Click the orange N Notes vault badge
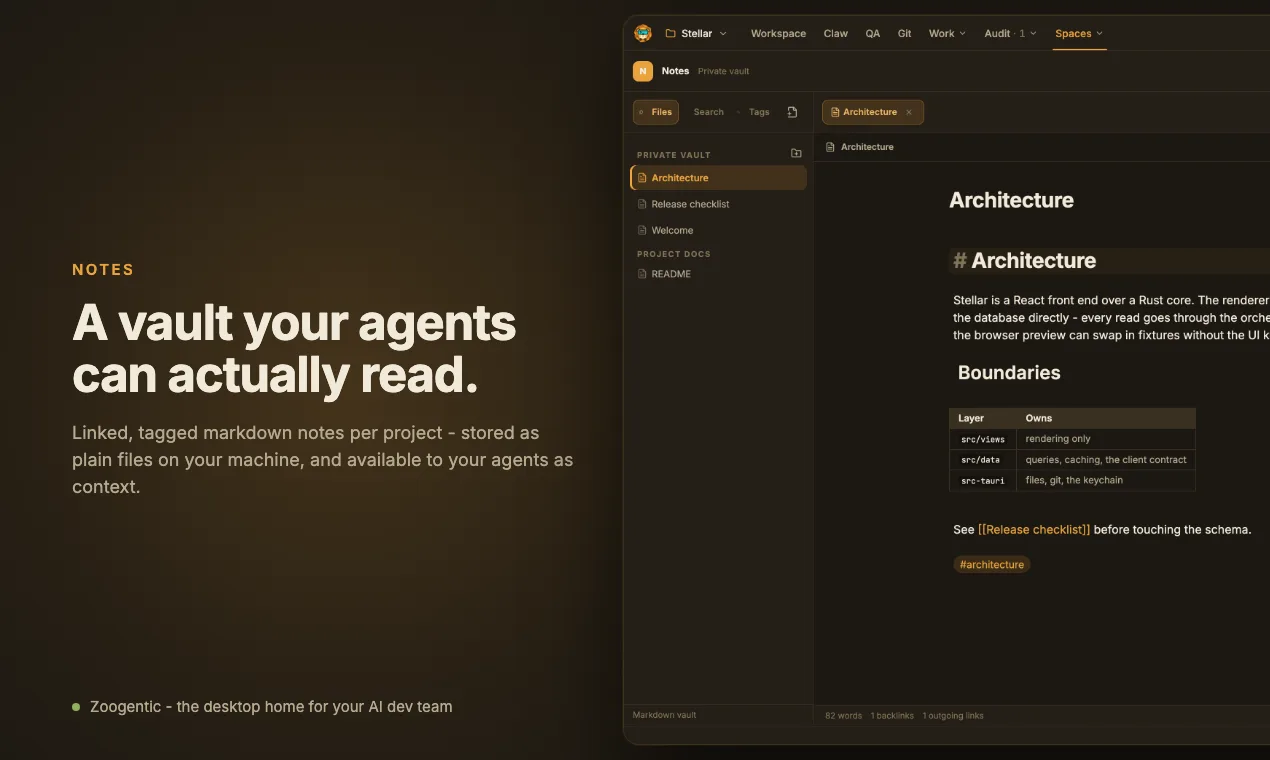The width and height of the screenshot is (1270, 760). (x=643, y=71)
